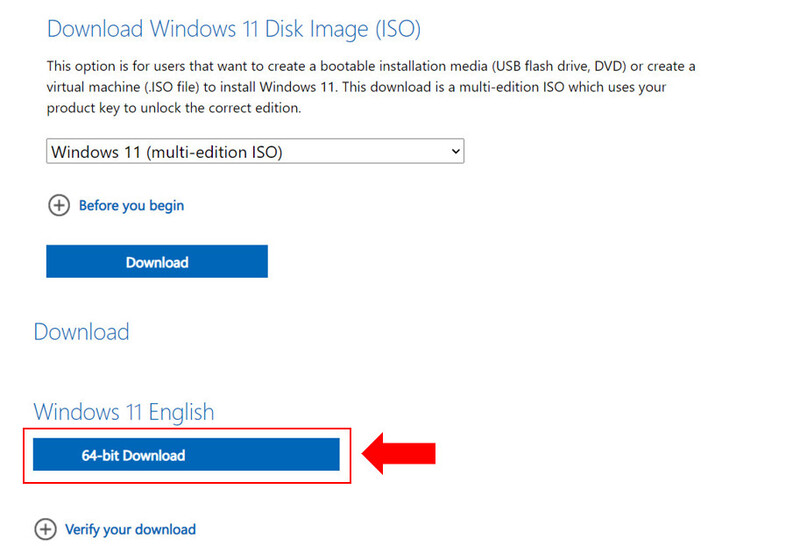Open the Verify your download link

(x=130, y=529)
